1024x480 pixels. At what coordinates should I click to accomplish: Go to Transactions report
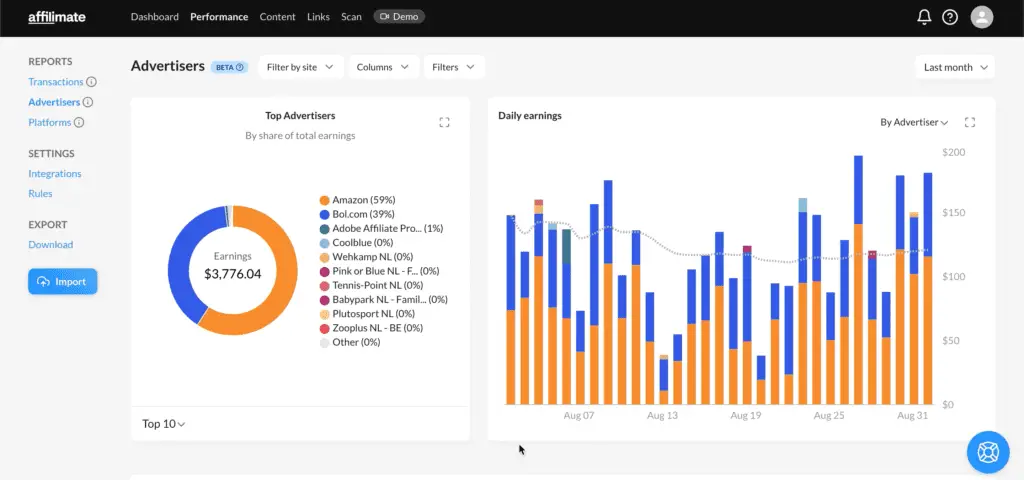tap(56, 82)
